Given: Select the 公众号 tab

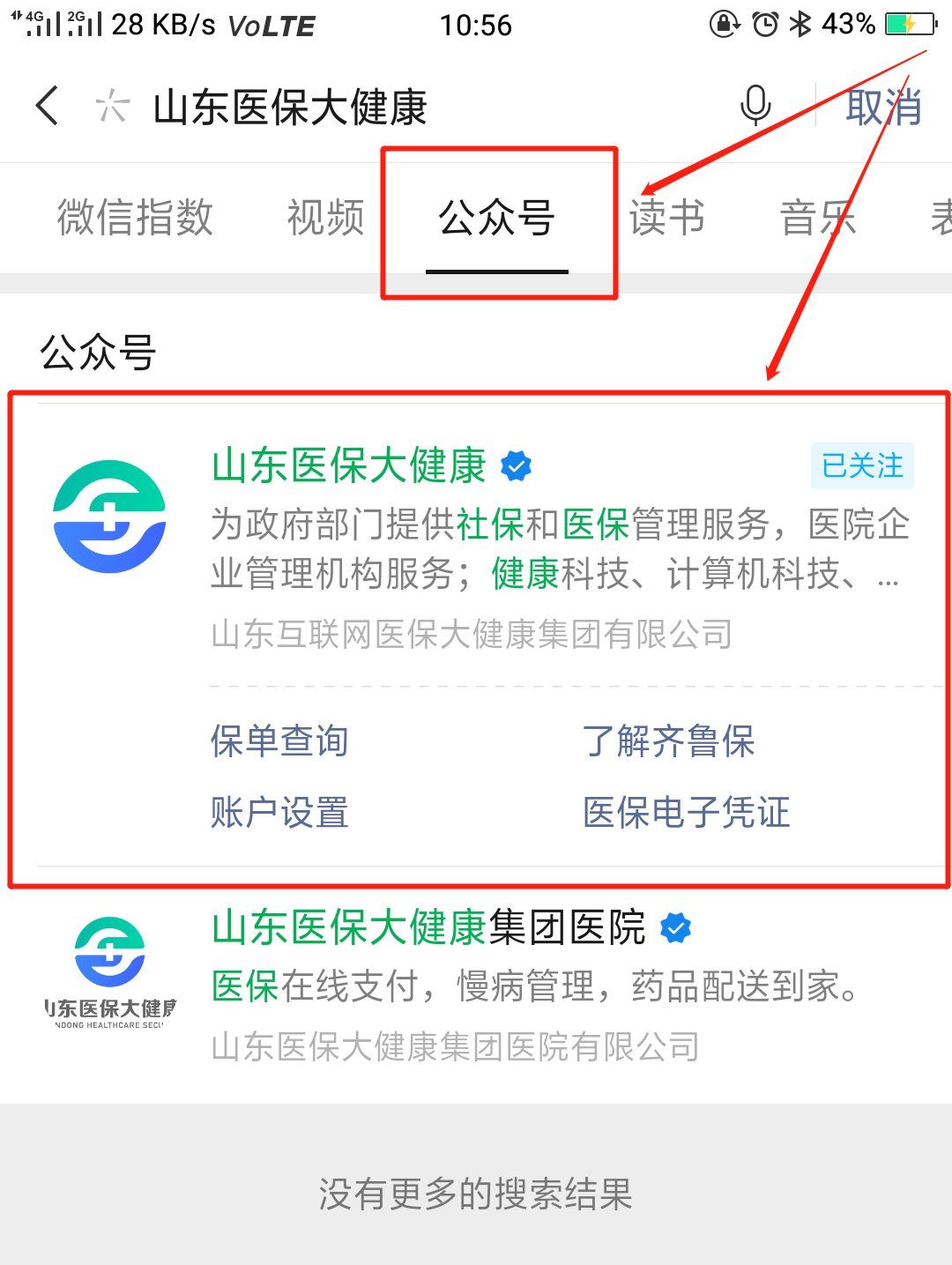Looking at the screenshot, I should coord(497,217).
